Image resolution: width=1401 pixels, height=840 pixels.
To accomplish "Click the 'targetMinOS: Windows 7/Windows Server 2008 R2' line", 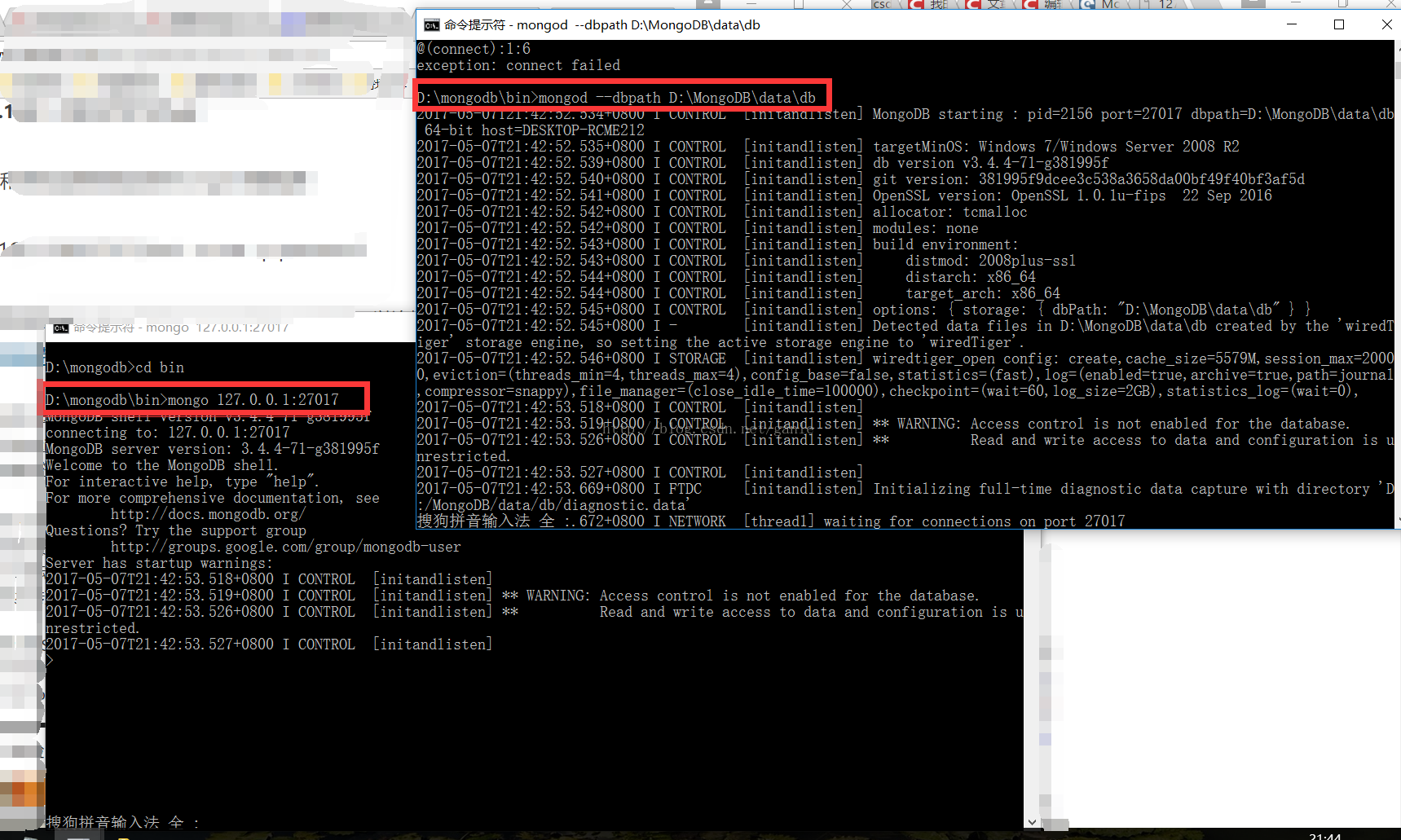I will [828, 147].
